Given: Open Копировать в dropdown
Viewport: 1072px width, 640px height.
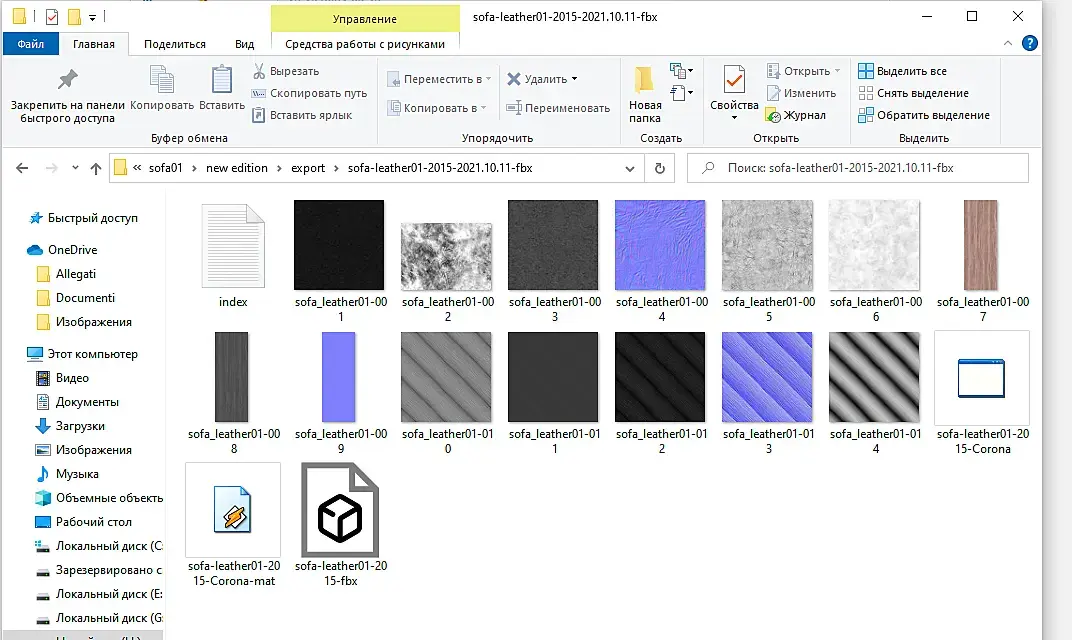Looking at the screenshot, I should [437, 108].
